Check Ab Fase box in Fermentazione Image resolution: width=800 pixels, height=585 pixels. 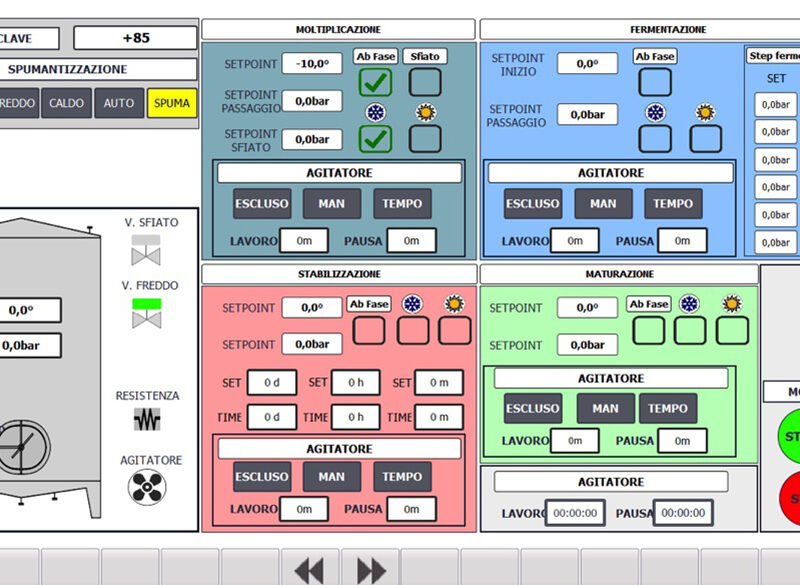coord(655,82)
